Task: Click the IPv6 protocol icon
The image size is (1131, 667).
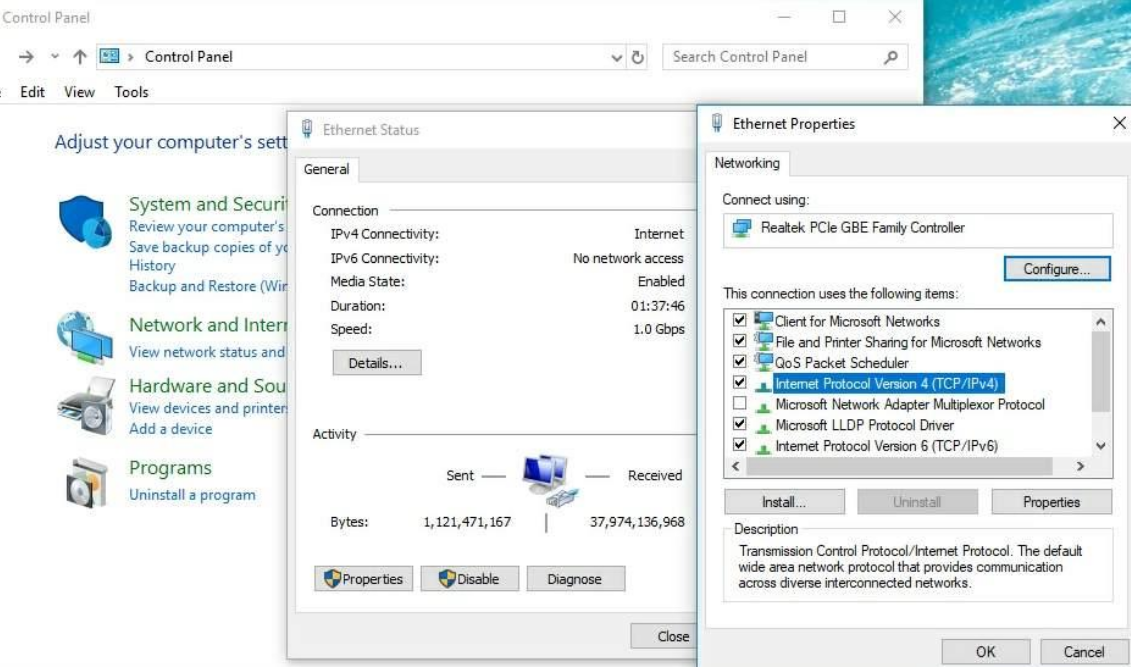Action: pyautogui.click(x=762, y=448)
